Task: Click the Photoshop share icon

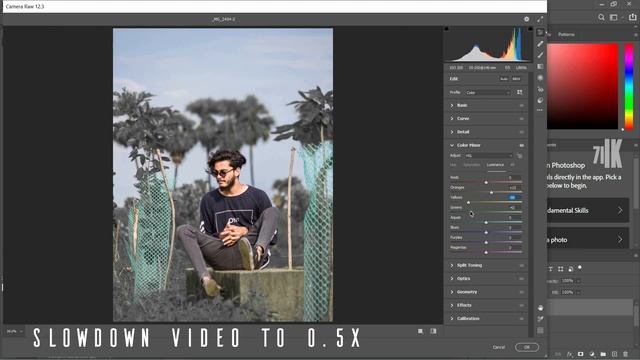Action: (633, 17)
